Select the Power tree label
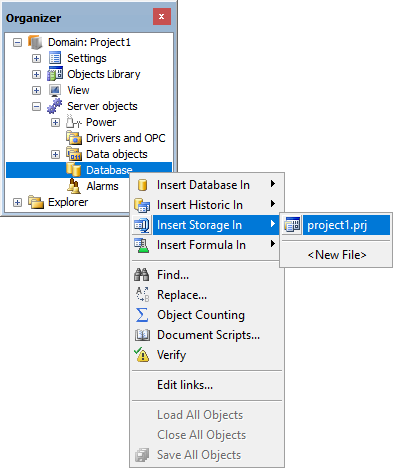This screenshot has height=468, width=393. [x=101, y=122]
